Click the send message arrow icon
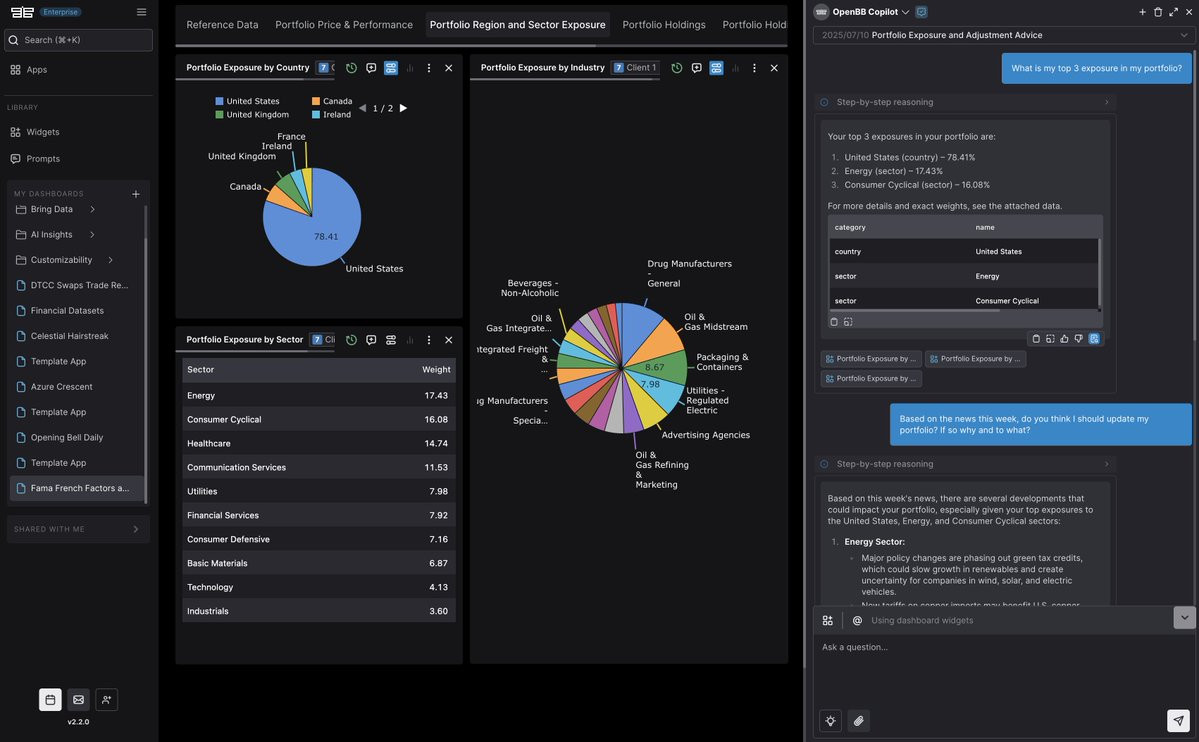Screen dimensions: 1199x742 click(1178, 721)
